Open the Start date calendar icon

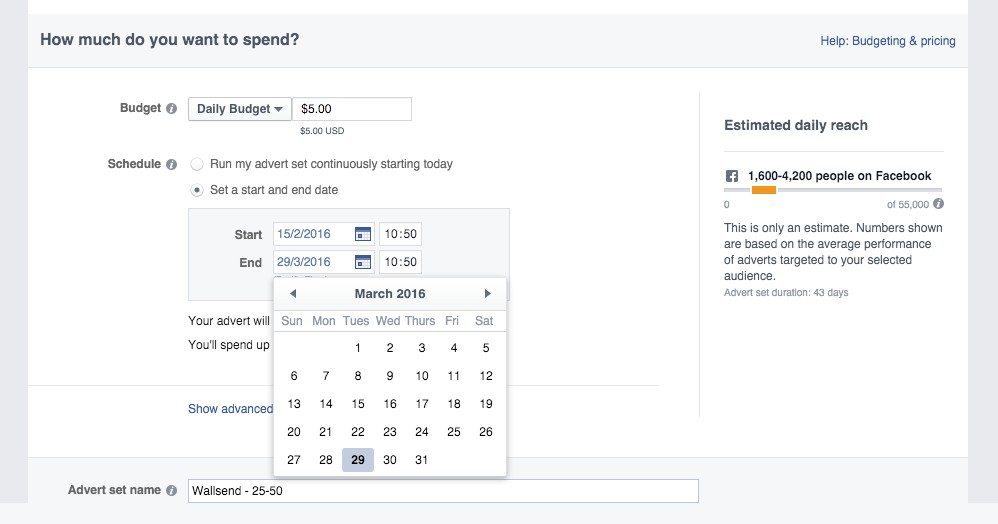coord(363,235)
